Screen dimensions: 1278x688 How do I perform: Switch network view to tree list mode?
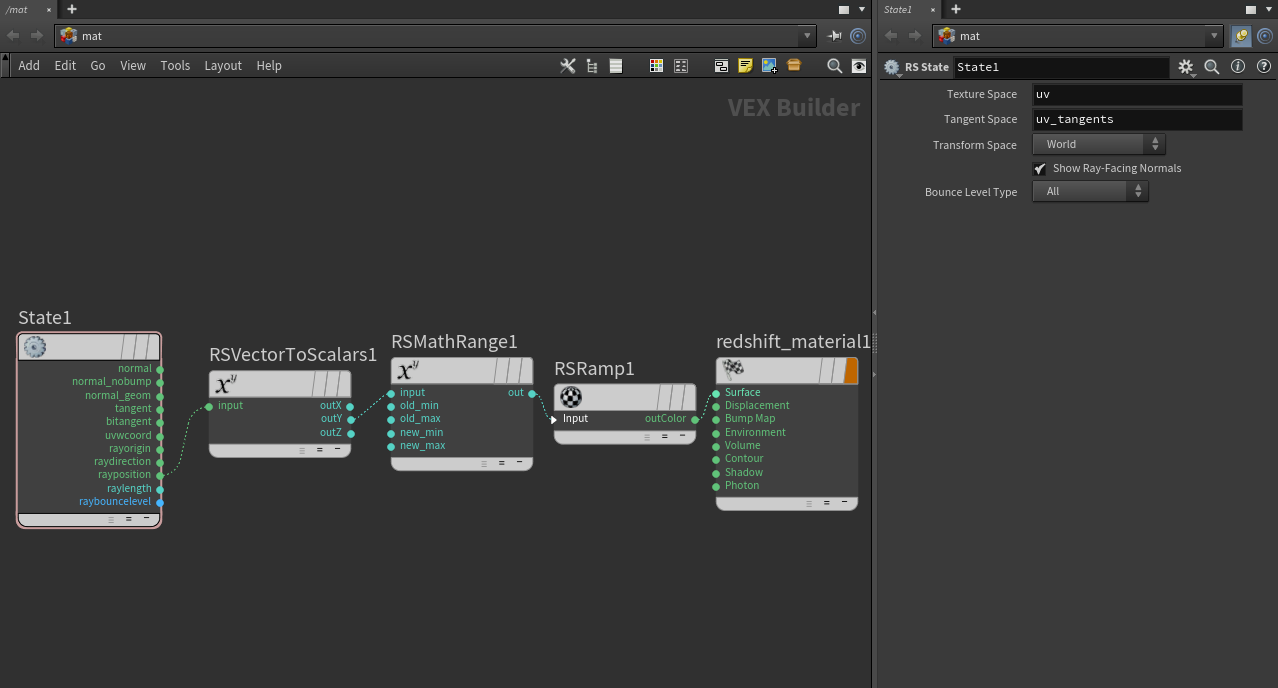(x=592, y=66)
